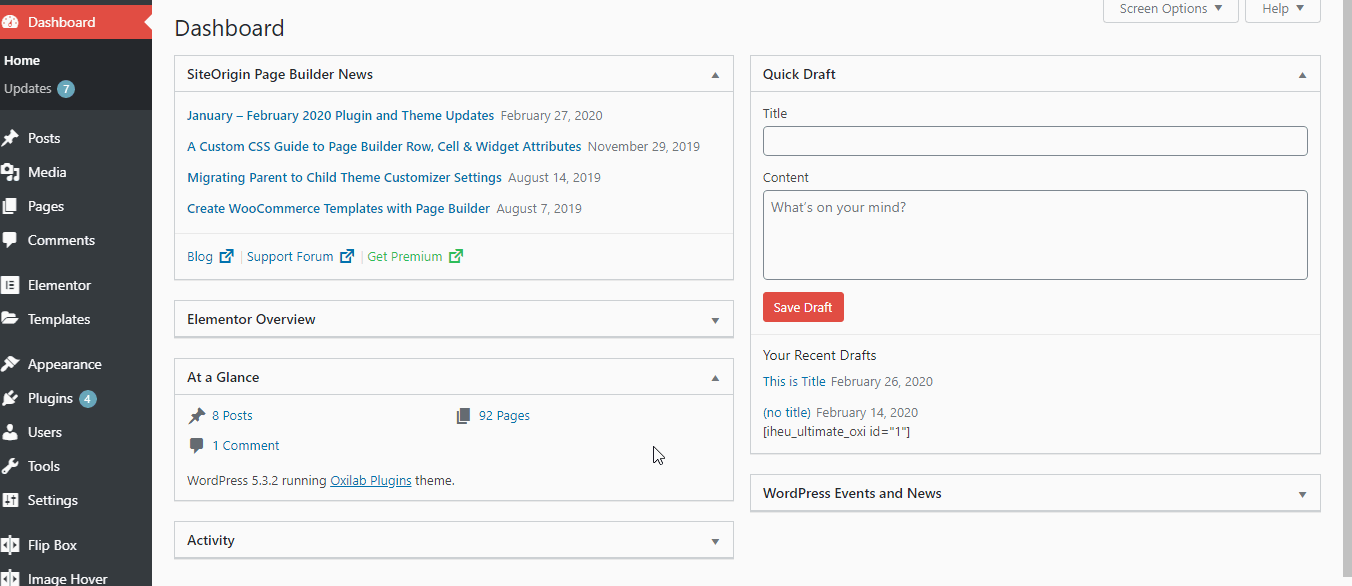Viewport: 1352px width, 586px height.
Task: Click the Plugins plug icon
Action: pyautogui.click(x=10, y=398)
